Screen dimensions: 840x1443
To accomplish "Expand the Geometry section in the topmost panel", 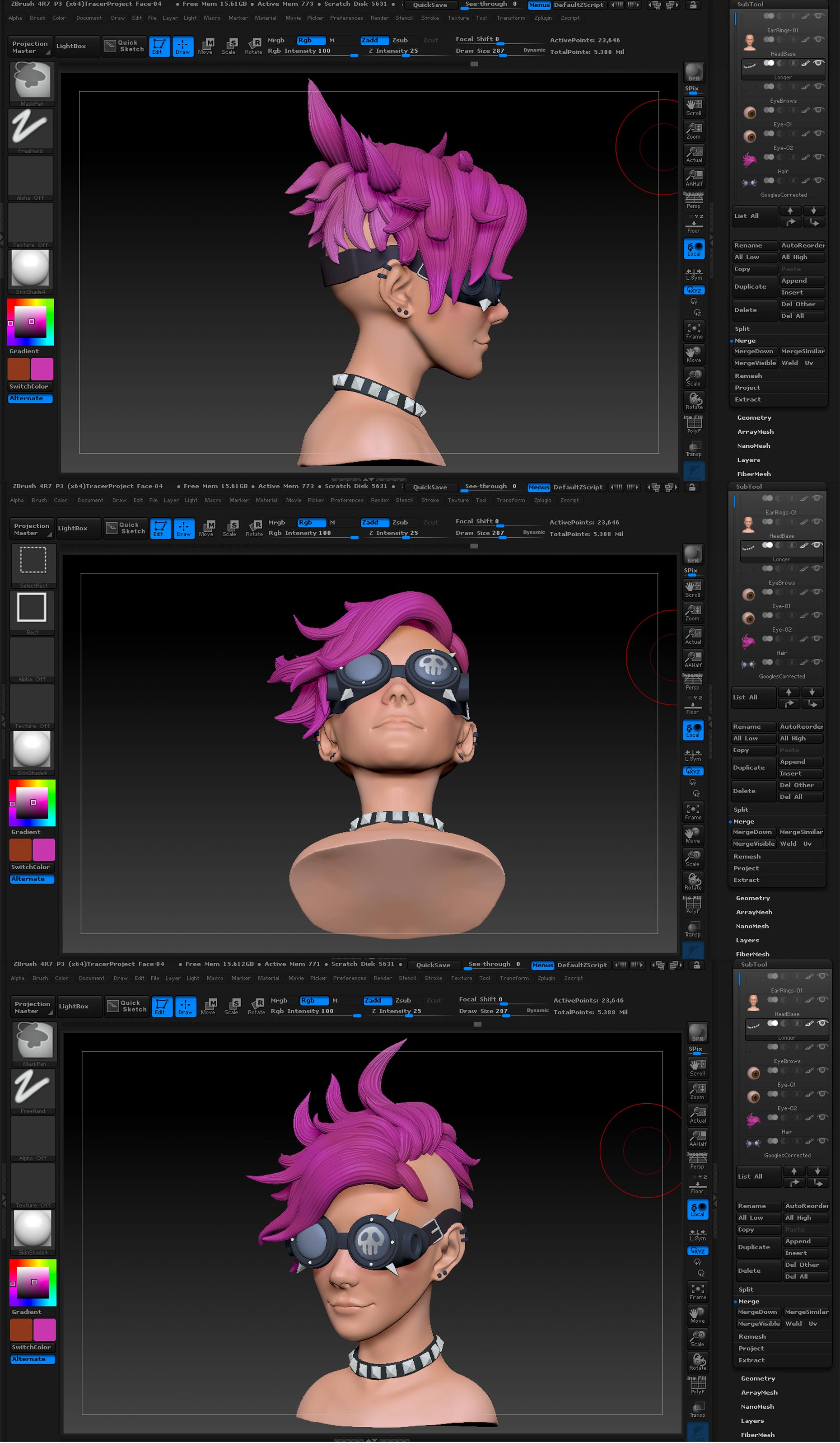I will 754,418.
